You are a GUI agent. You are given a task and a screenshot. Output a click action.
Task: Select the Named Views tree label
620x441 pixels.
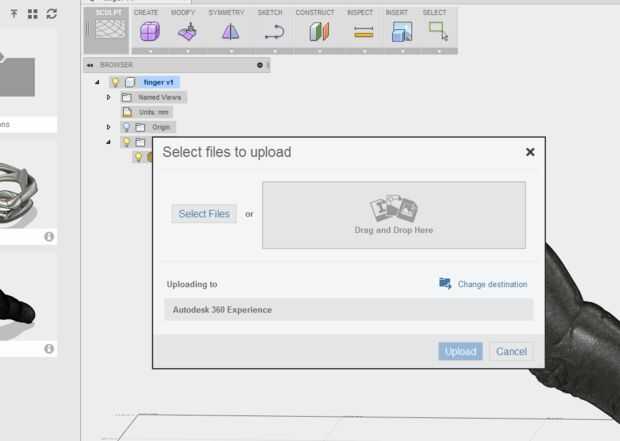pyautogui.click(x=160, y=97)
